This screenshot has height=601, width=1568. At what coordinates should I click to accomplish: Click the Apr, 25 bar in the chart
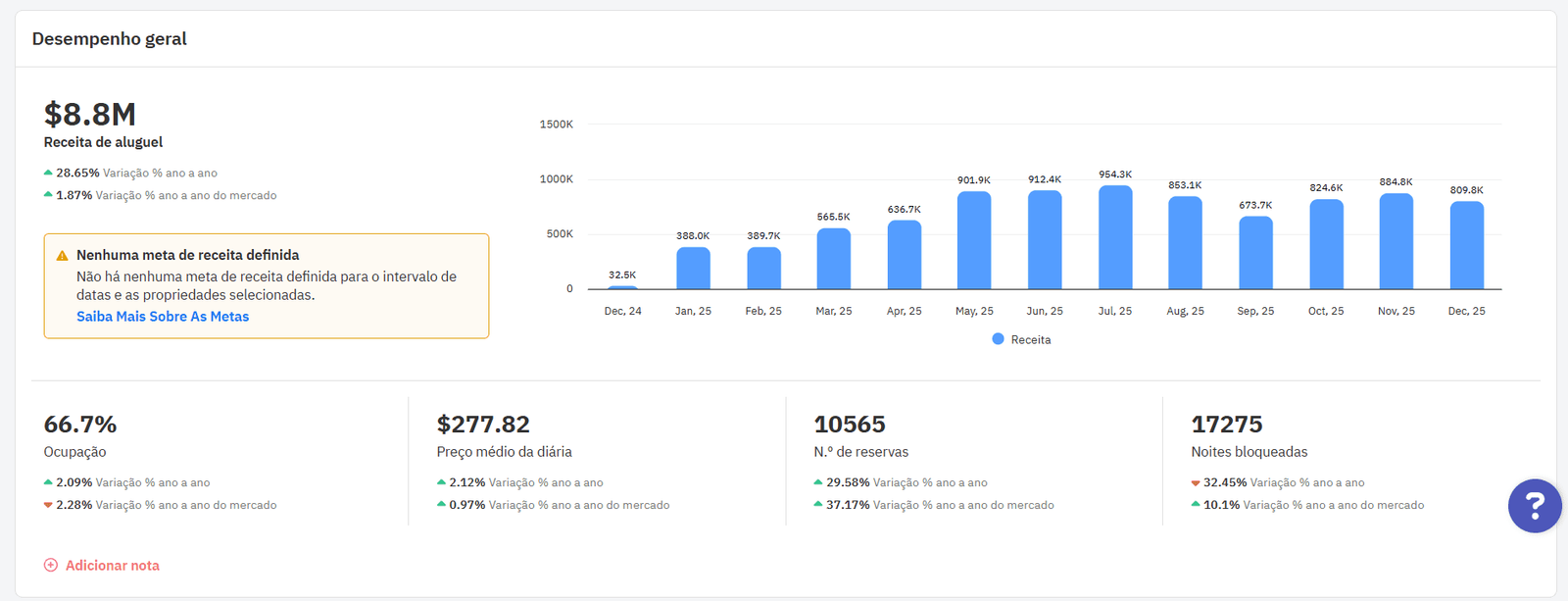pyautogui.click(x=905, y=255)
